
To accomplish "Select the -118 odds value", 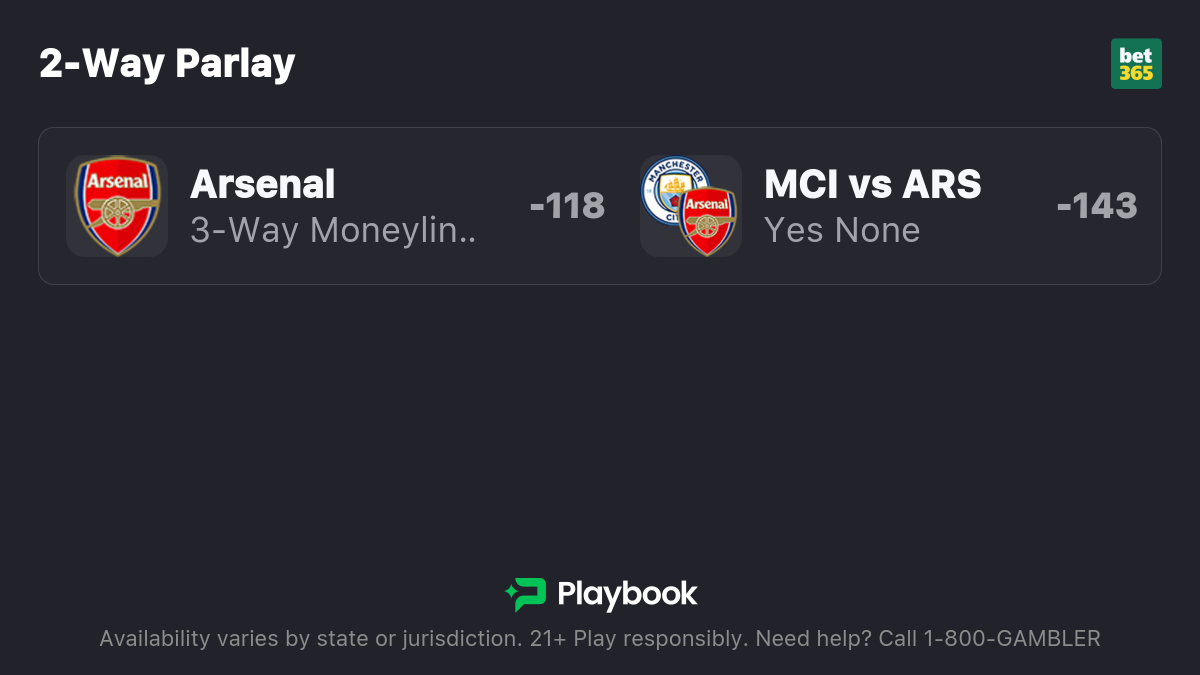I will coord(567,206).
